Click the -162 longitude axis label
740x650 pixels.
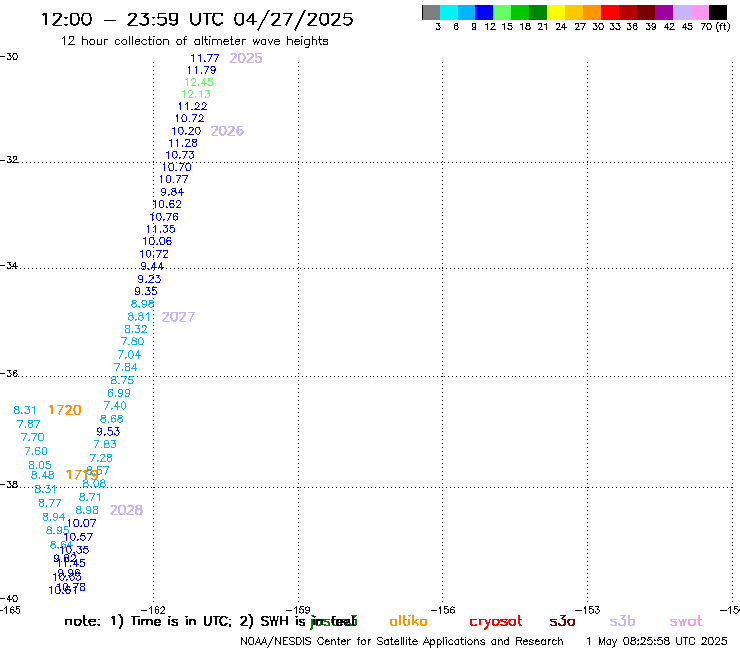pos(153,610)
